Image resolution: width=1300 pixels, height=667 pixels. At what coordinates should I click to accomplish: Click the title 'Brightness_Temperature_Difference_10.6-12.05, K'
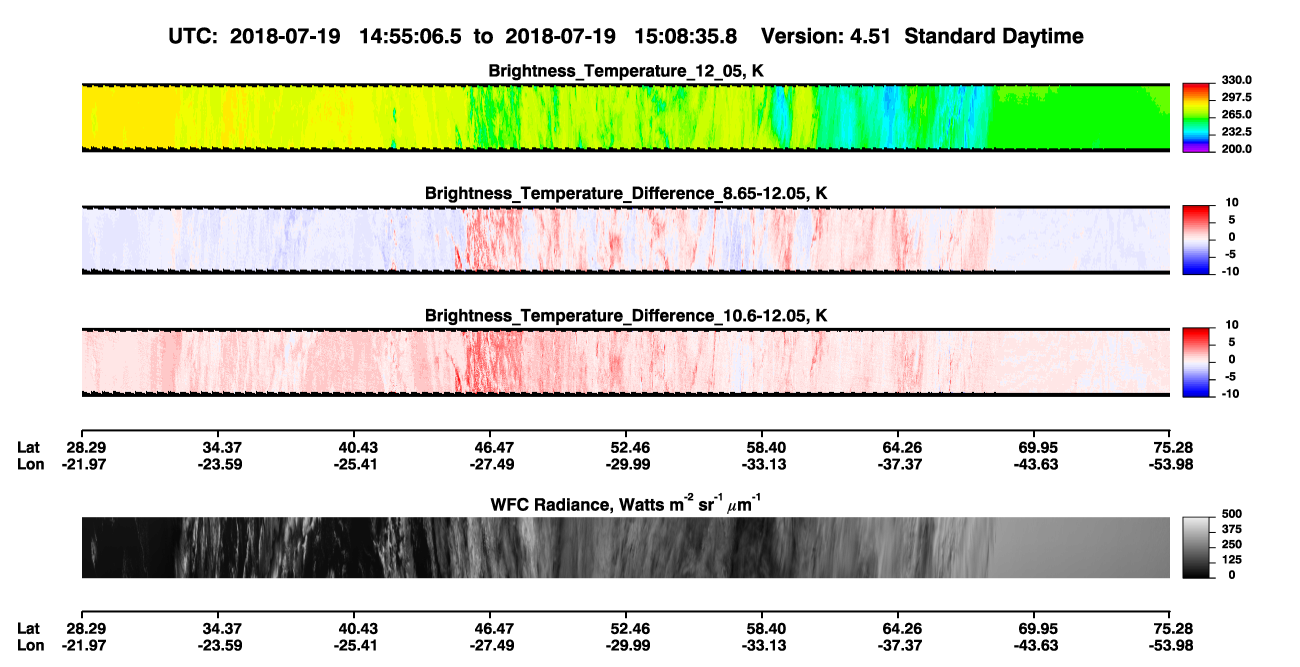pyautogui.click(x=625, y=316)
